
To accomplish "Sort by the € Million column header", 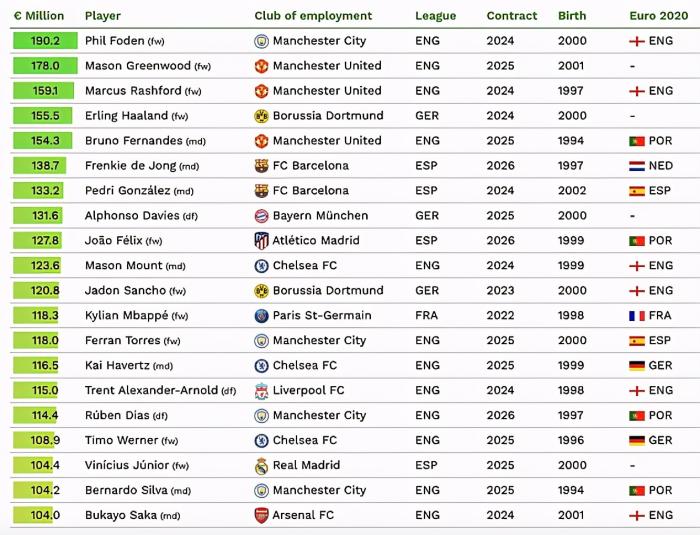I will (39, 16).
